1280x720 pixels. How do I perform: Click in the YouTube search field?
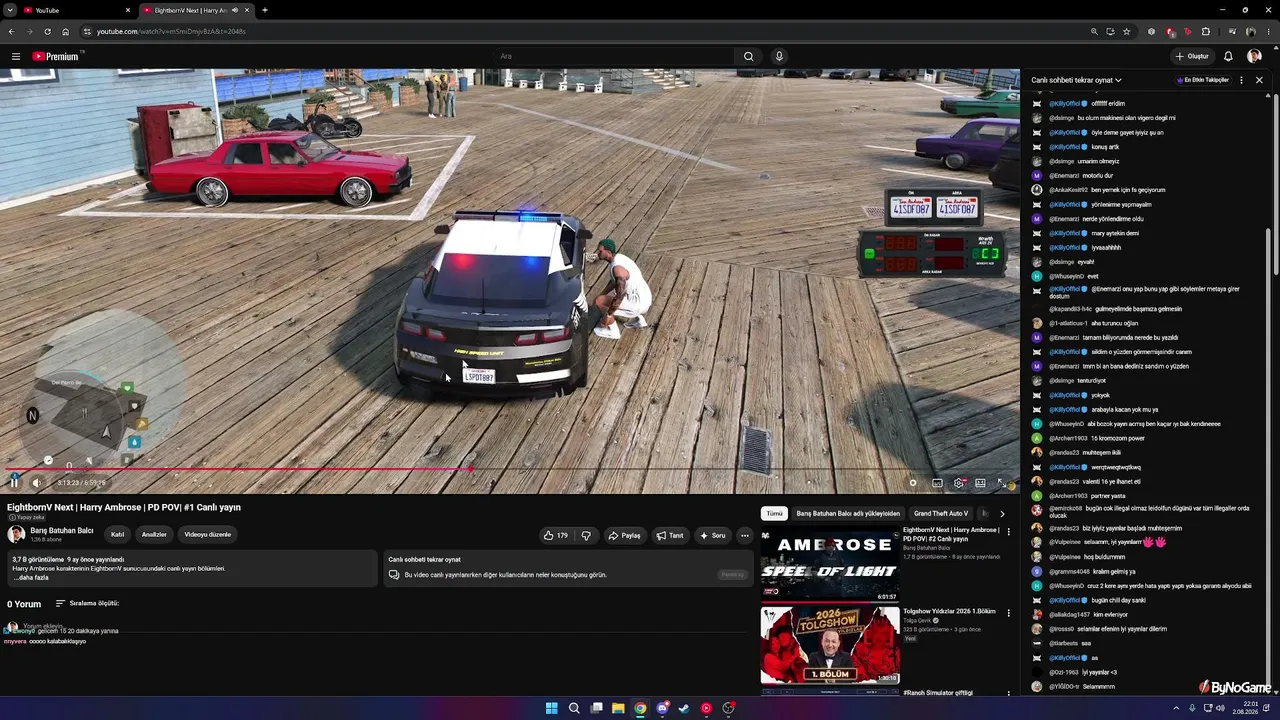coord(615,56)
